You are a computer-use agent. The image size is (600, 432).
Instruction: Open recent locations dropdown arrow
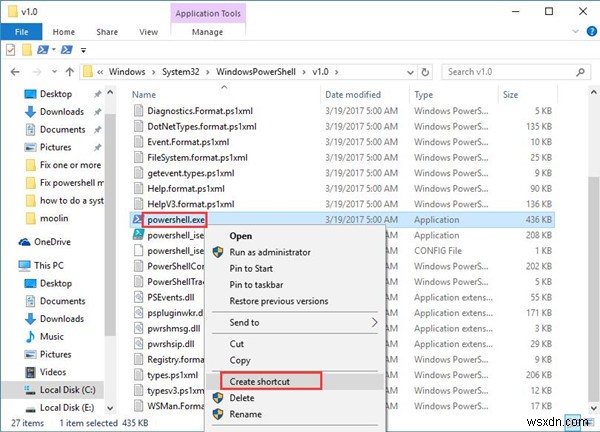click(54, 72)
